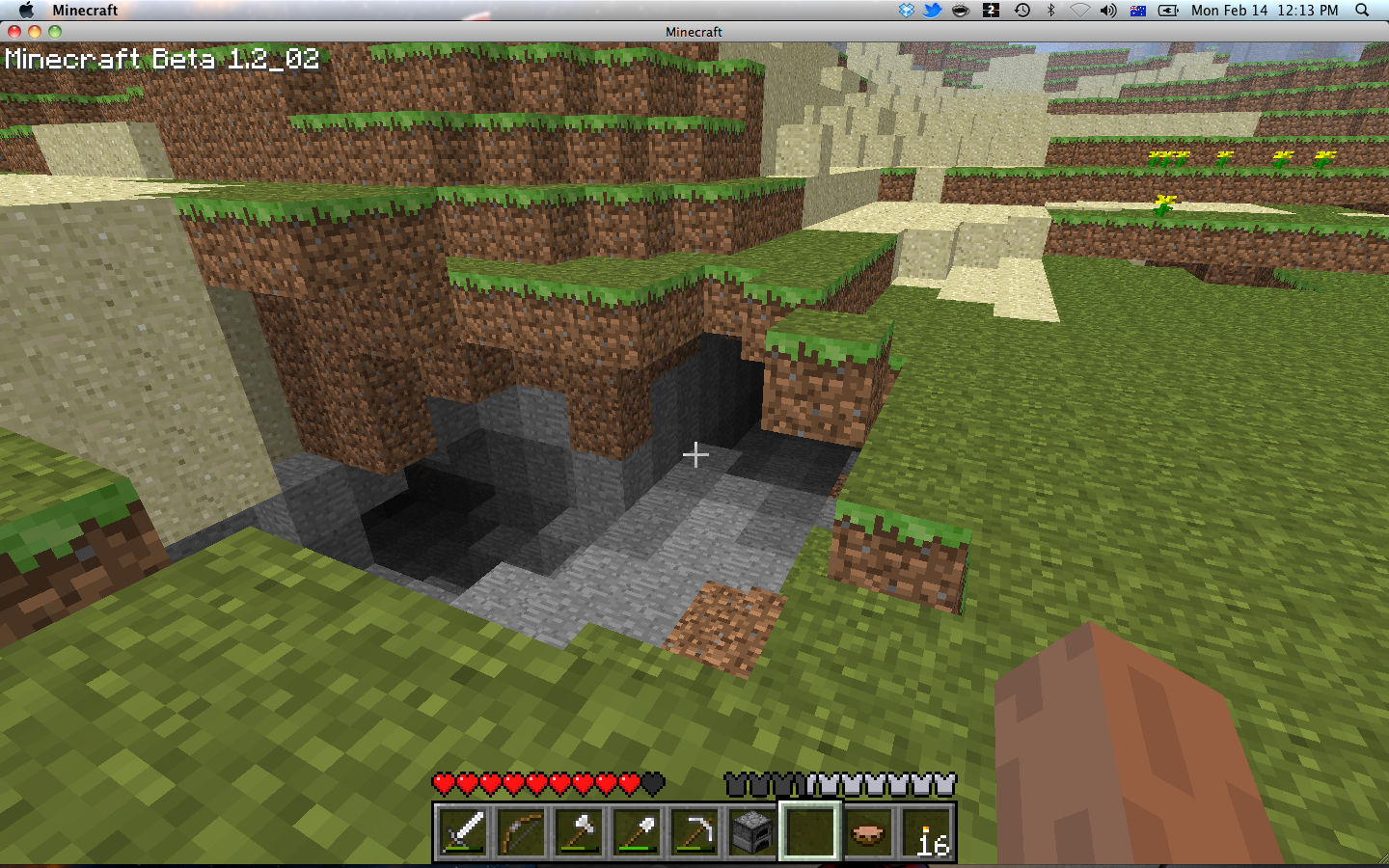
Task: Select the furnace block in the hotbar
Action: [752, 831]
